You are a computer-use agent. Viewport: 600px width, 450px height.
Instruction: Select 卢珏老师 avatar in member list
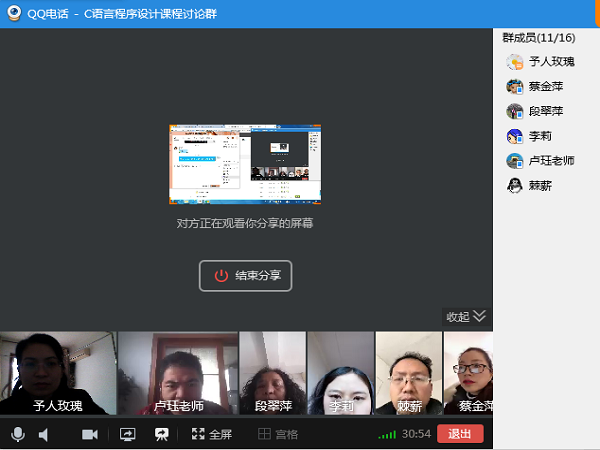point(515,161)
